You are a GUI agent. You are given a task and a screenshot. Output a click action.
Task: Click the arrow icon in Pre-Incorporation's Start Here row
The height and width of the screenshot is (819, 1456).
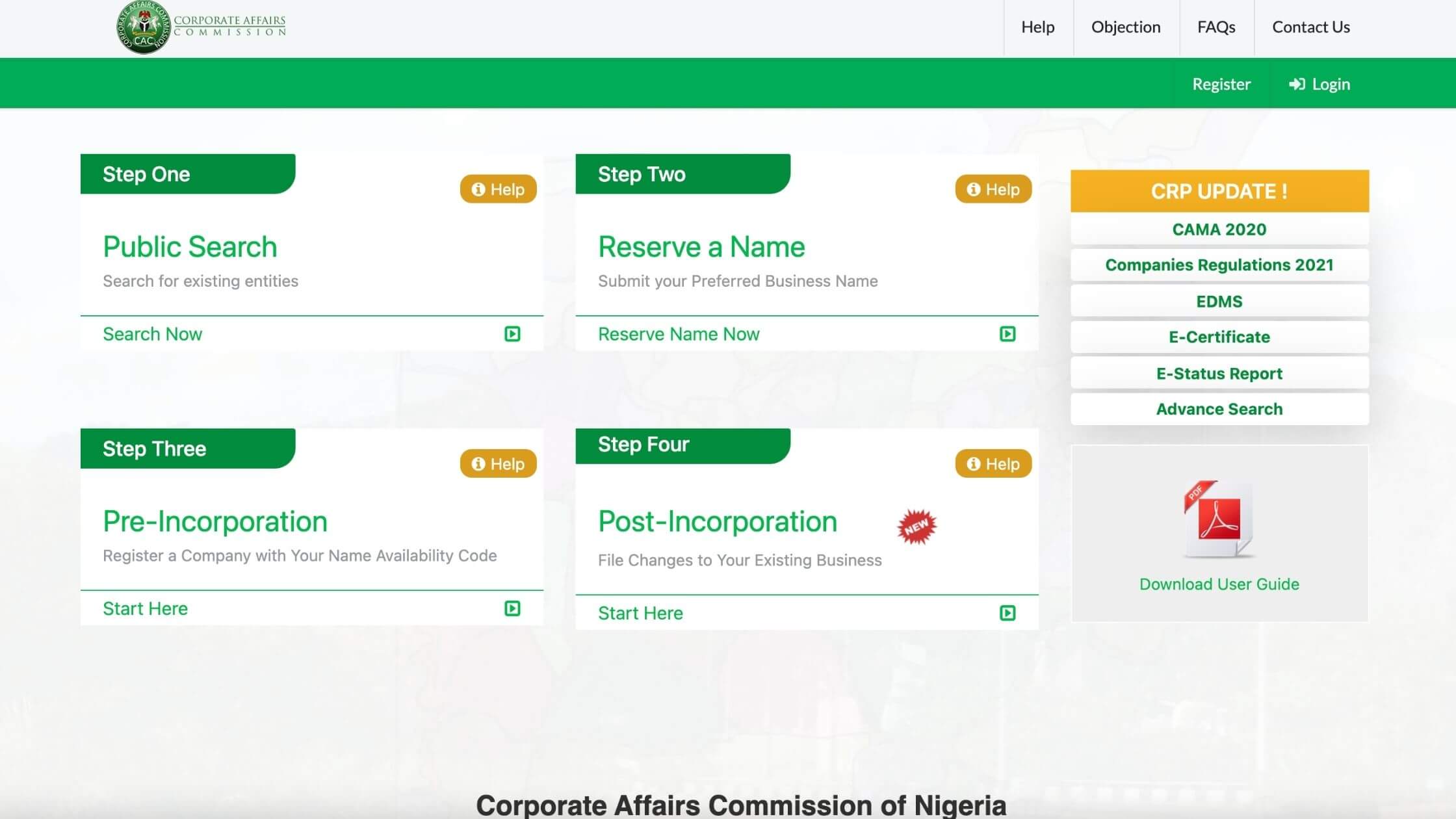point(512,608)
